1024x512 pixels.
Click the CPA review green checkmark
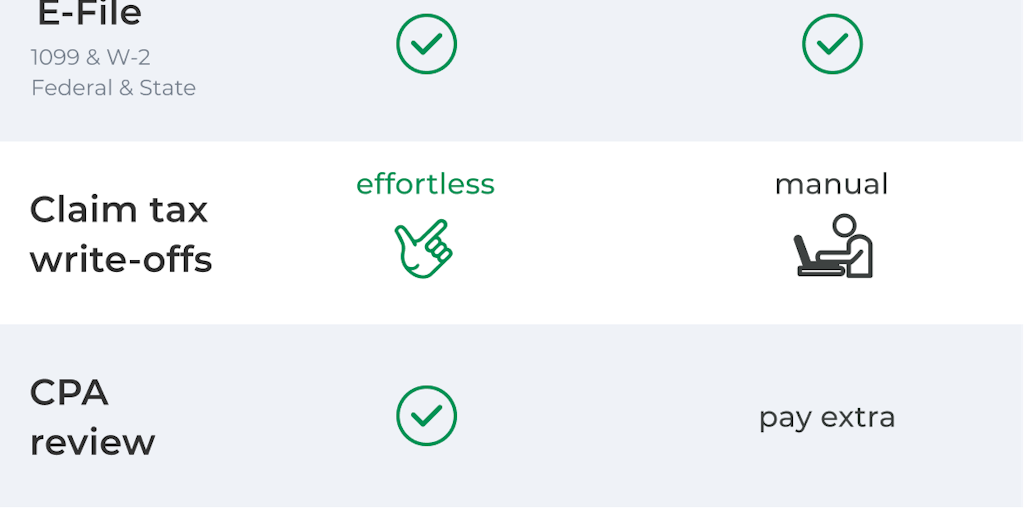tap(426, 415)
